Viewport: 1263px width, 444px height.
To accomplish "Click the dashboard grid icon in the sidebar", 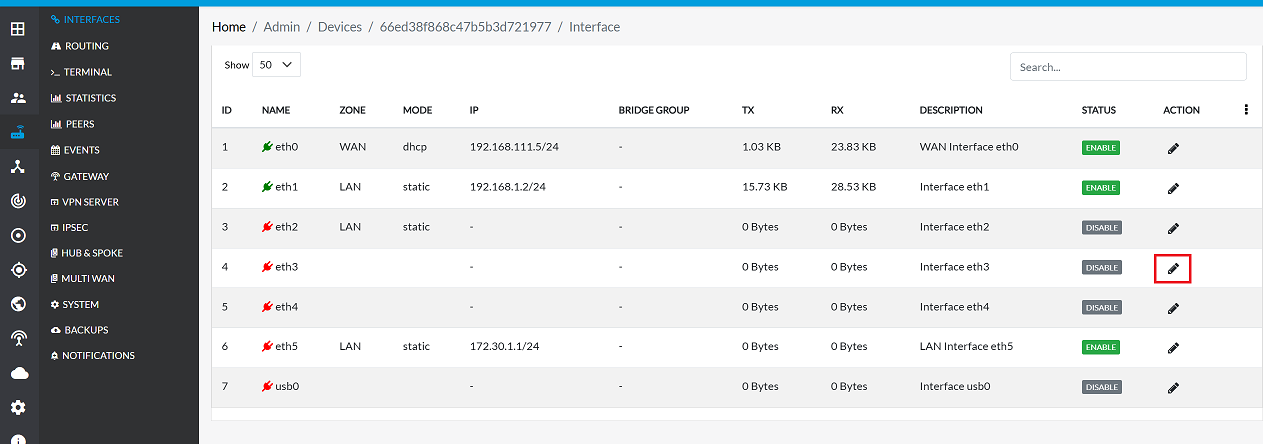I will pos(18,28).
